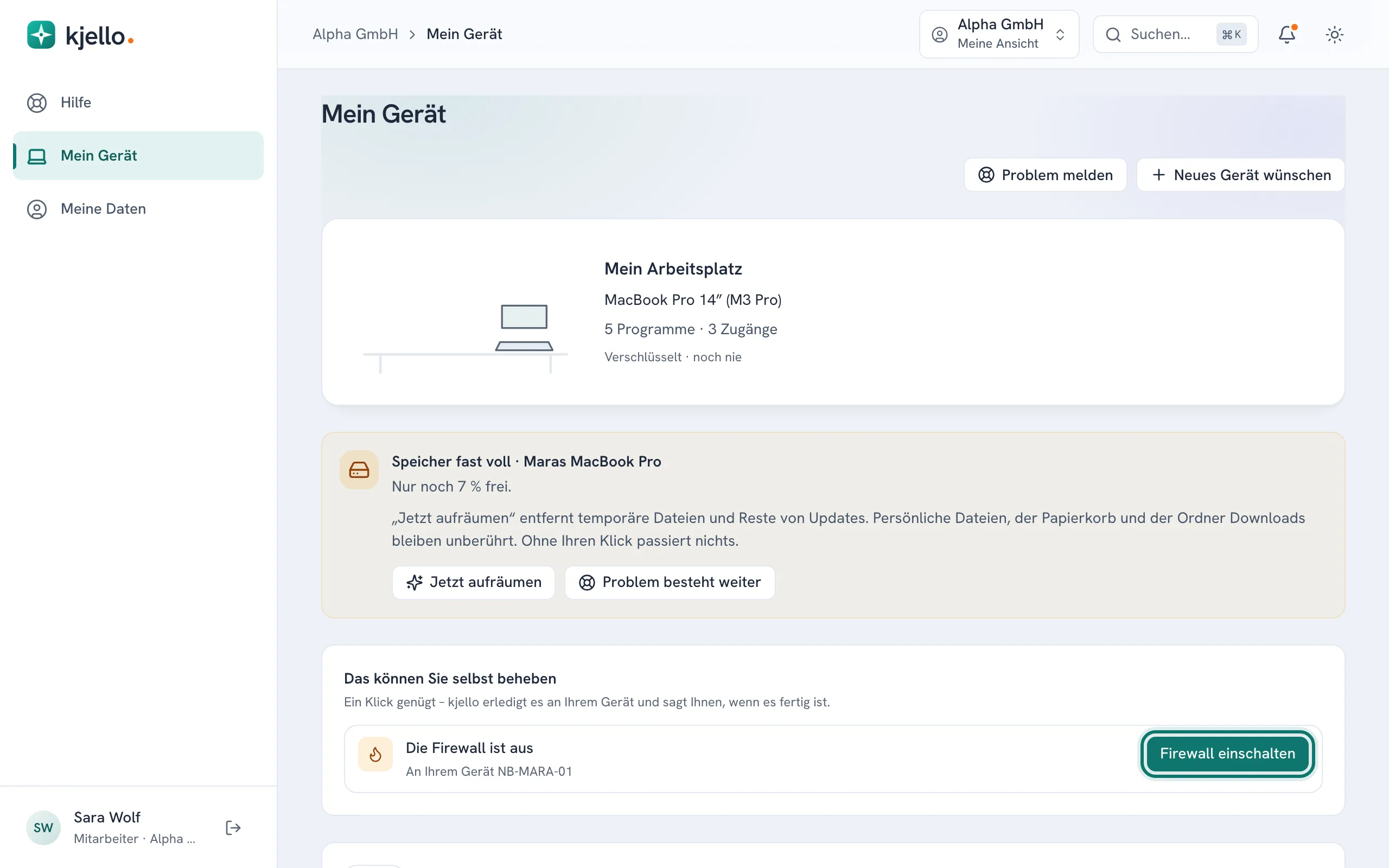
Task: Click the Alpha GmbH breadcrumb link
Action: [x=355, y=34]
